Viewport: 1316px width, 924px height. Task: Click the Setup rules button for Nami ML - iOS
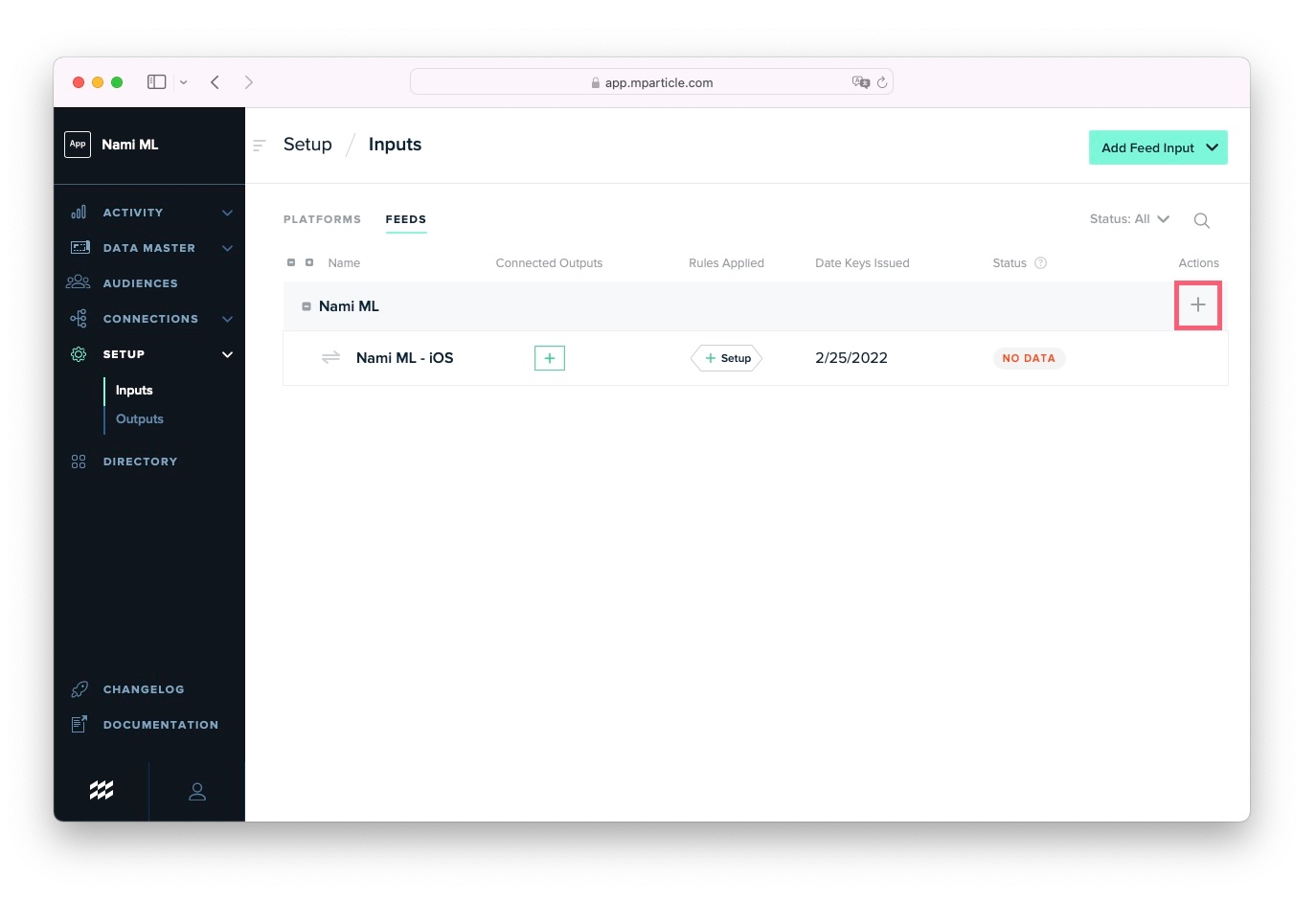pos(727,358)
